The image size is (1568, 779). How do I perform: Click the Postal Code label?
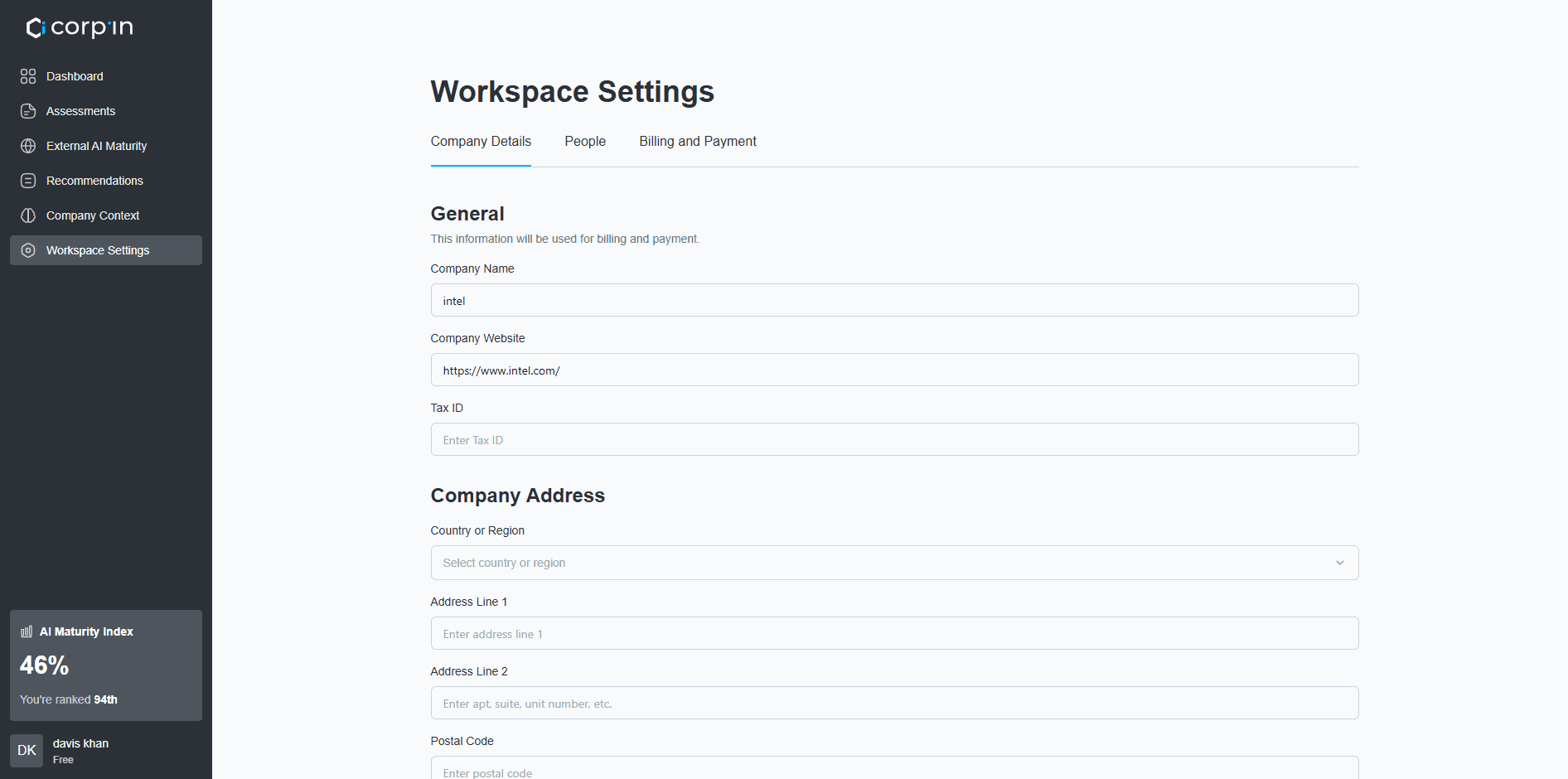click(462, 741)
